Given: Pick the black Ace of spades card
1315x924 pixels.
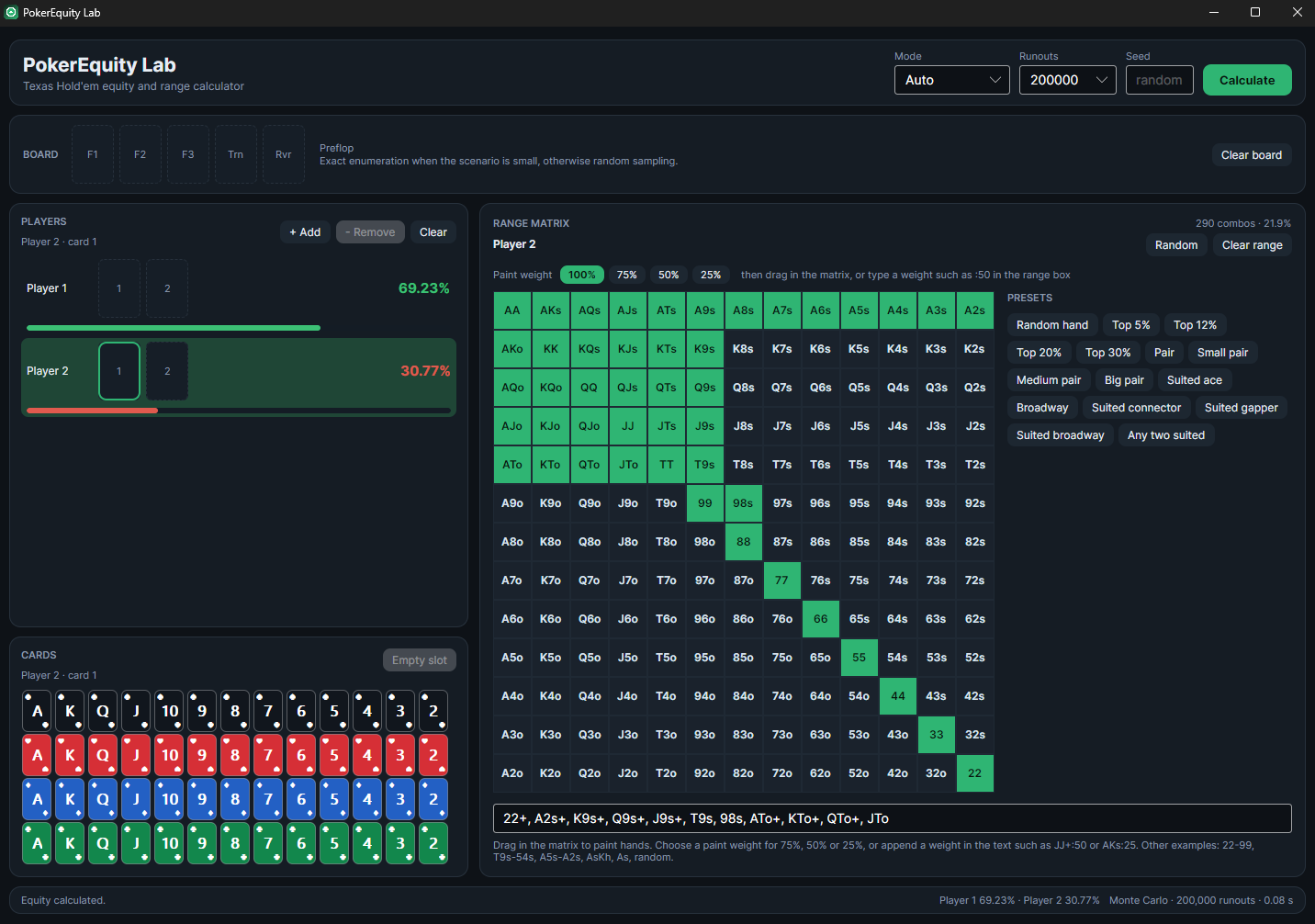Looking at the screenshot, I should coord(37,711).
